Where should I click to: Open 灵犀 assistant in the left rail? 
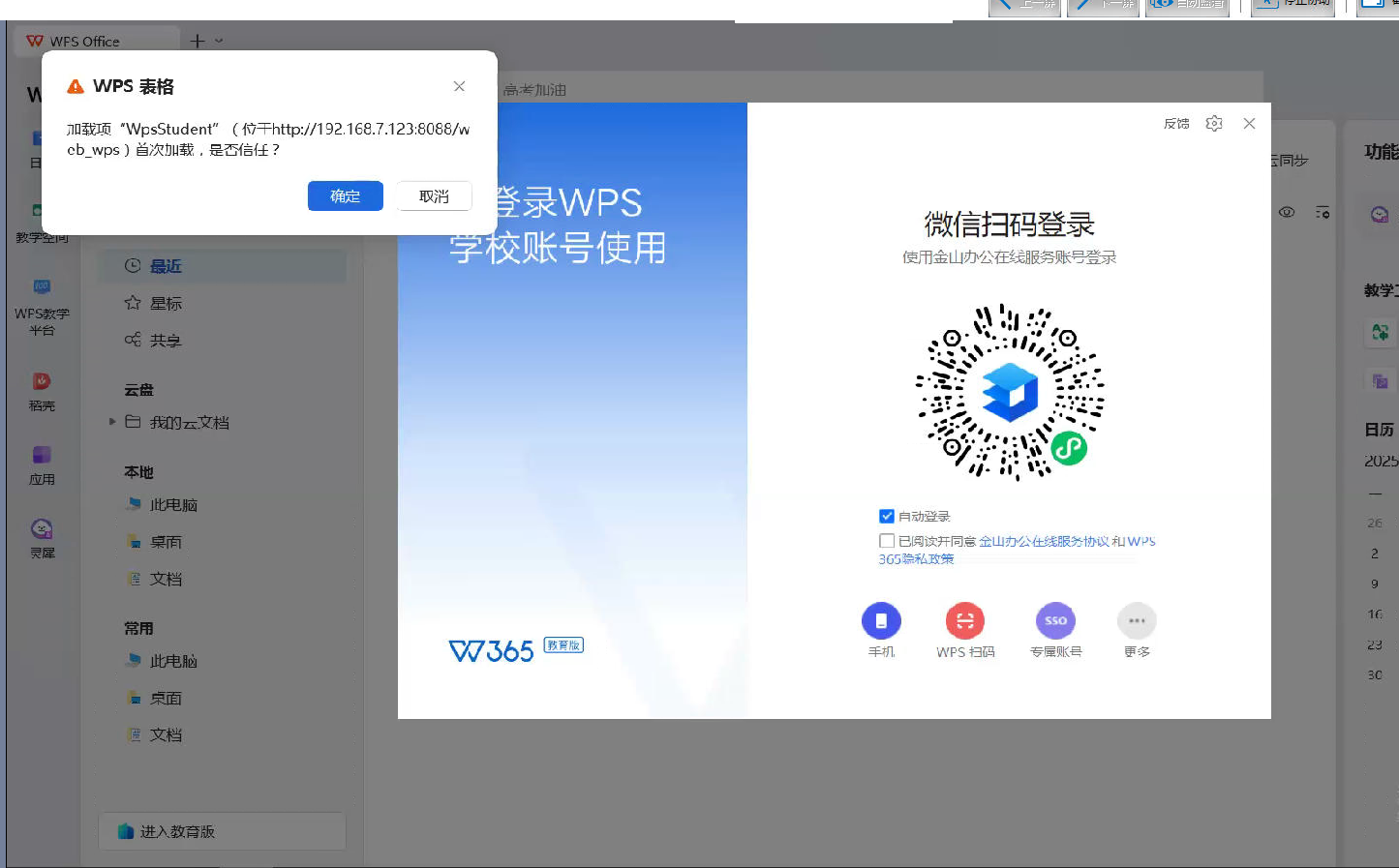42,538
